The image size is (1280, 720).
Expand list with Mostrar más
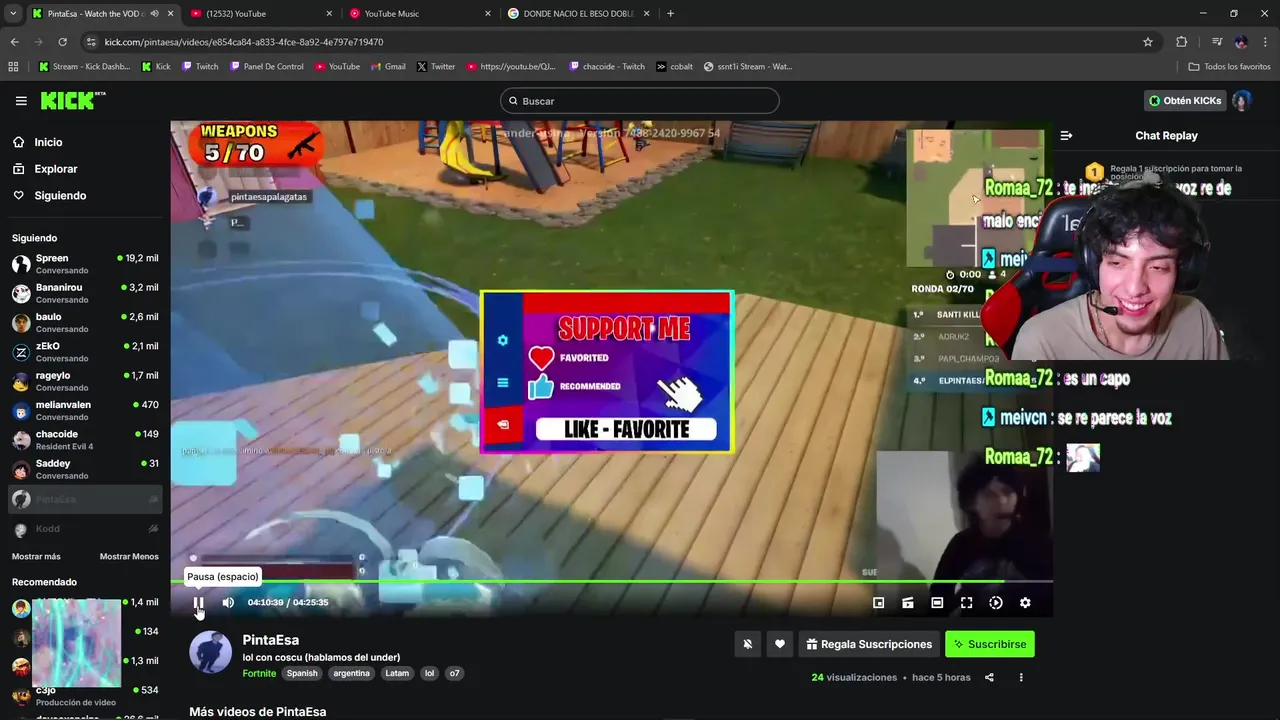(x=36, y=557)
